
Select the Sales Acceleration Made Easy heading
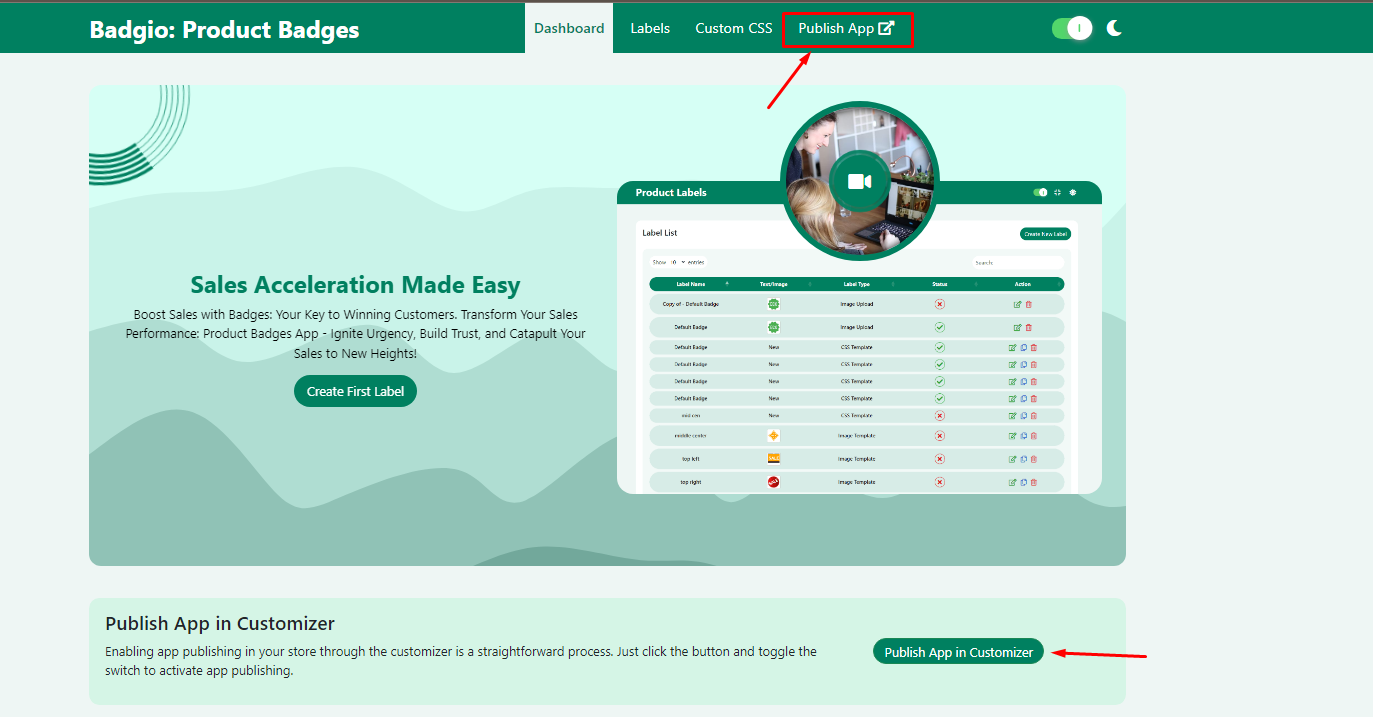click(355, 285)
